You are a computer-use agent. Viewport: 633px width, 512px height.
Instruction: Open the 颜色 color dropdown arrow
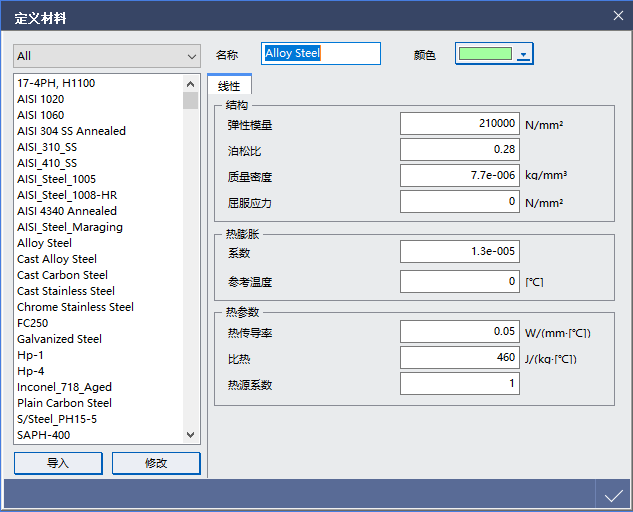[523, 54]
